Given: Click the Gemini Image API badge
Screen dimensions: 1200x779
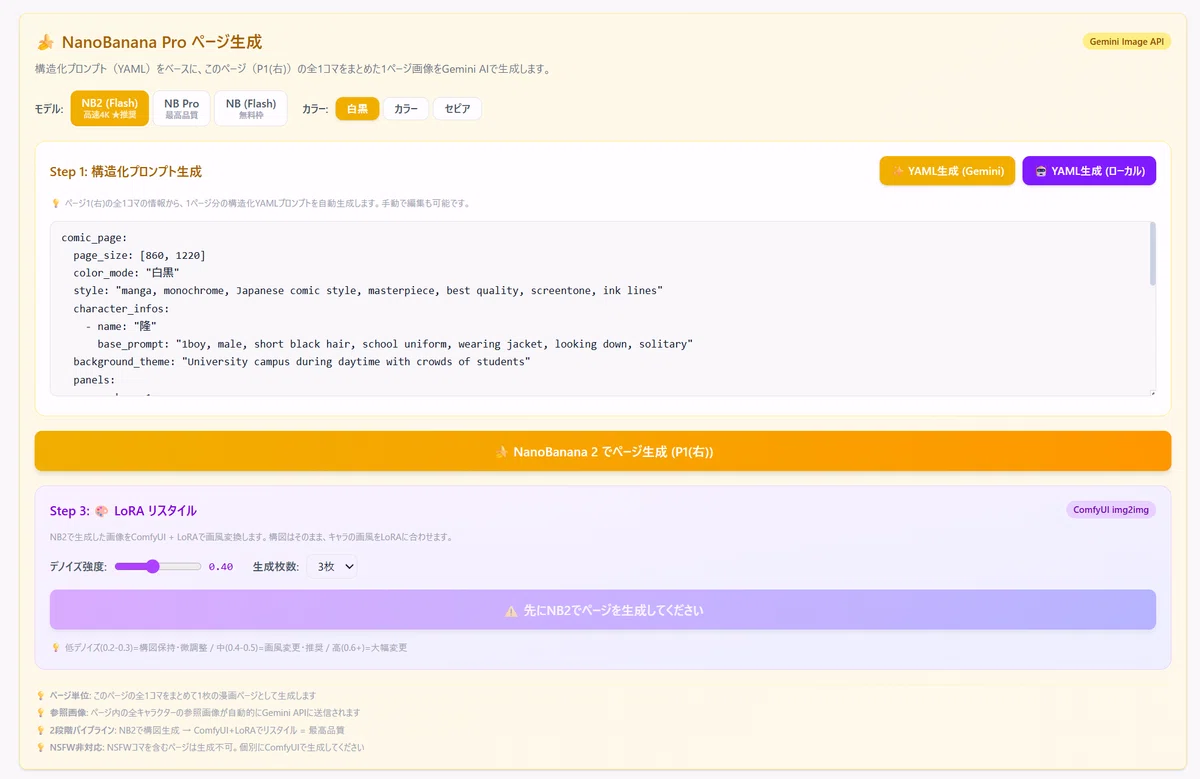Looking at the screenshot, I should tap(1126, 41).
